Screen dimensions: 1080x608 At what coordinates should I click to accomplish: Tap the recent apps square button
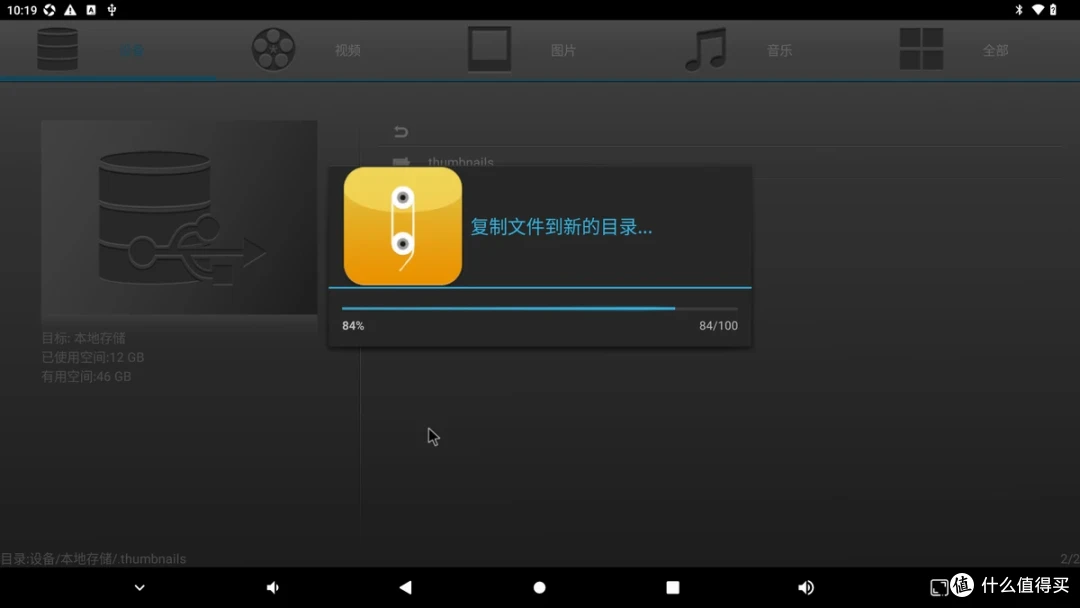pyautogui.click(x=673, y=587)
